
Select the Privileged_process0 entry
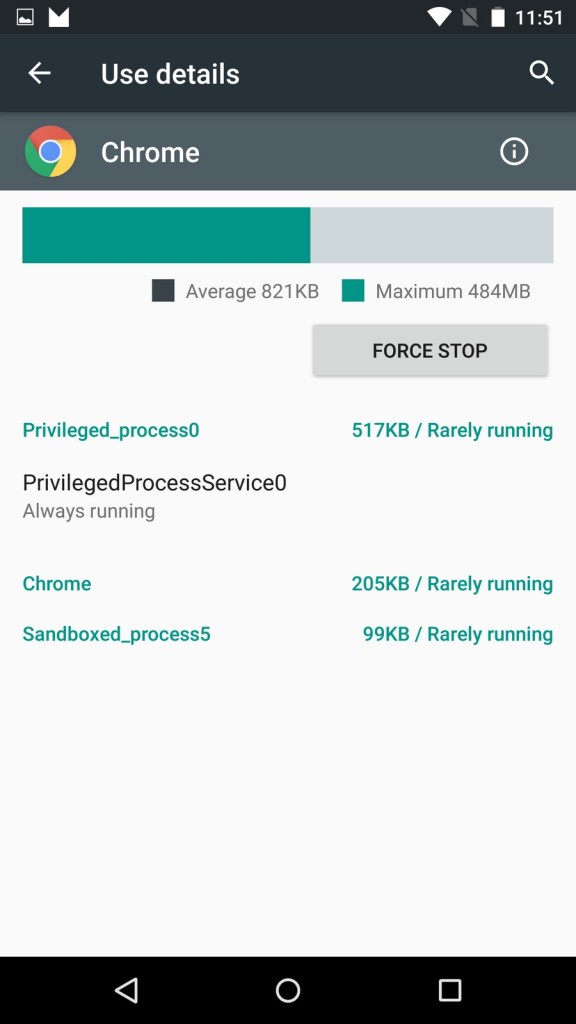pos(288,430)
